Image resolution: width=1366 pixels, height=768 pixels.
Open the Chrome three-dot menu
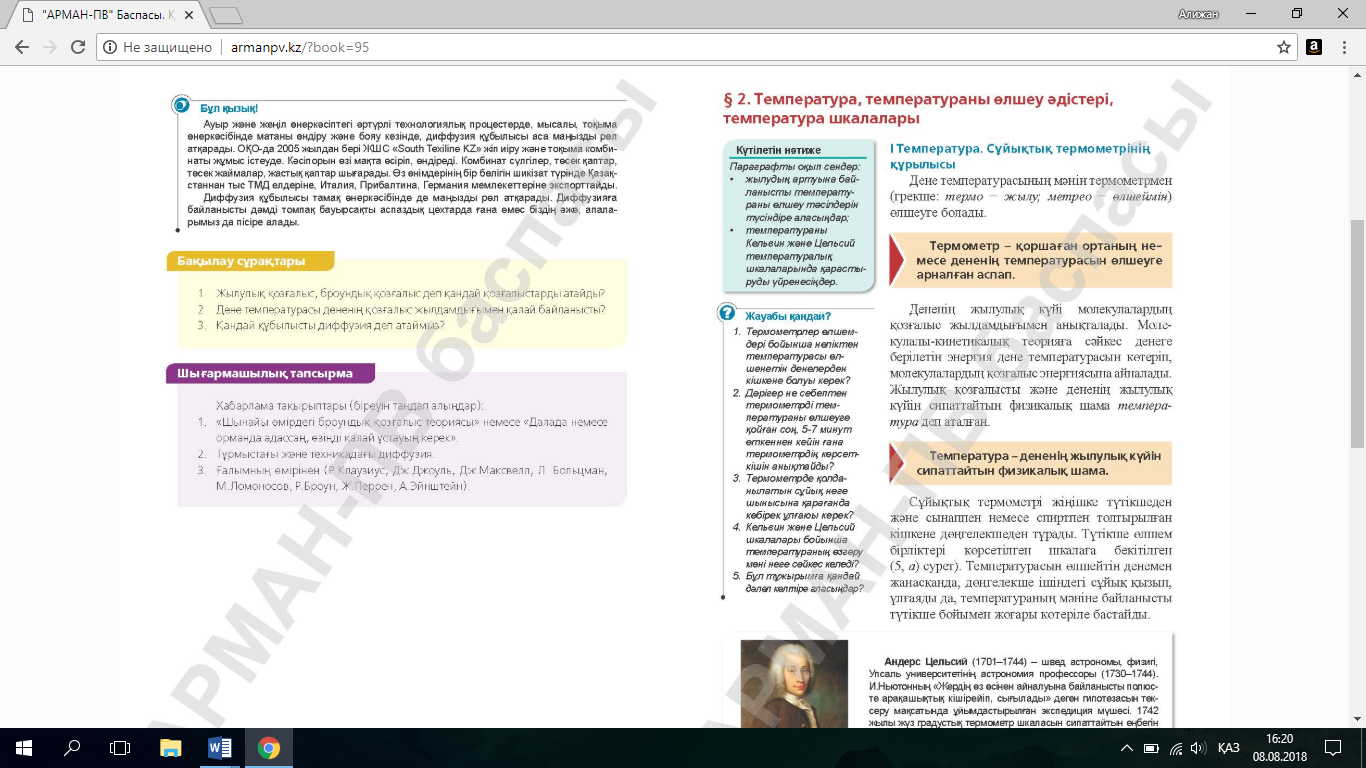[1345, 47]
